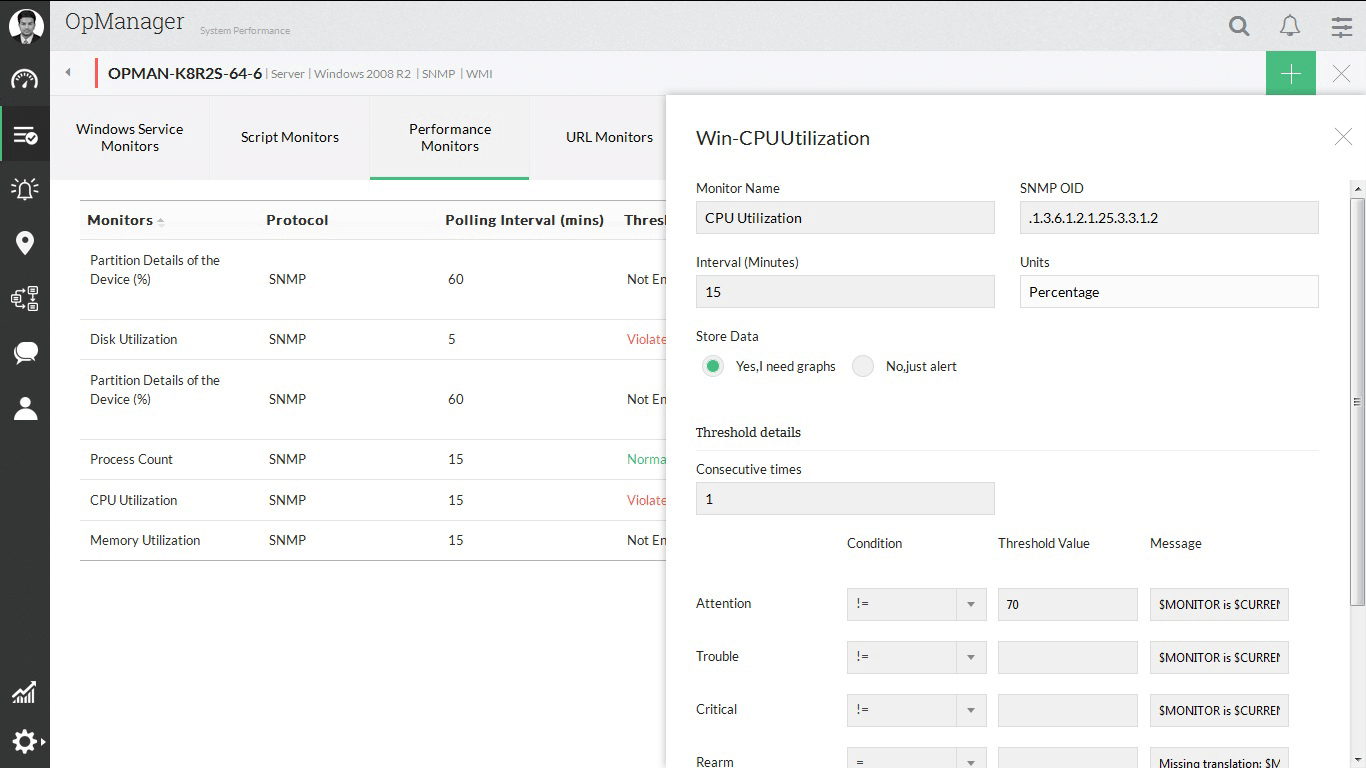
Task: Click the panel's vertical scrollbar thumb
Action: coord(1357,401)
